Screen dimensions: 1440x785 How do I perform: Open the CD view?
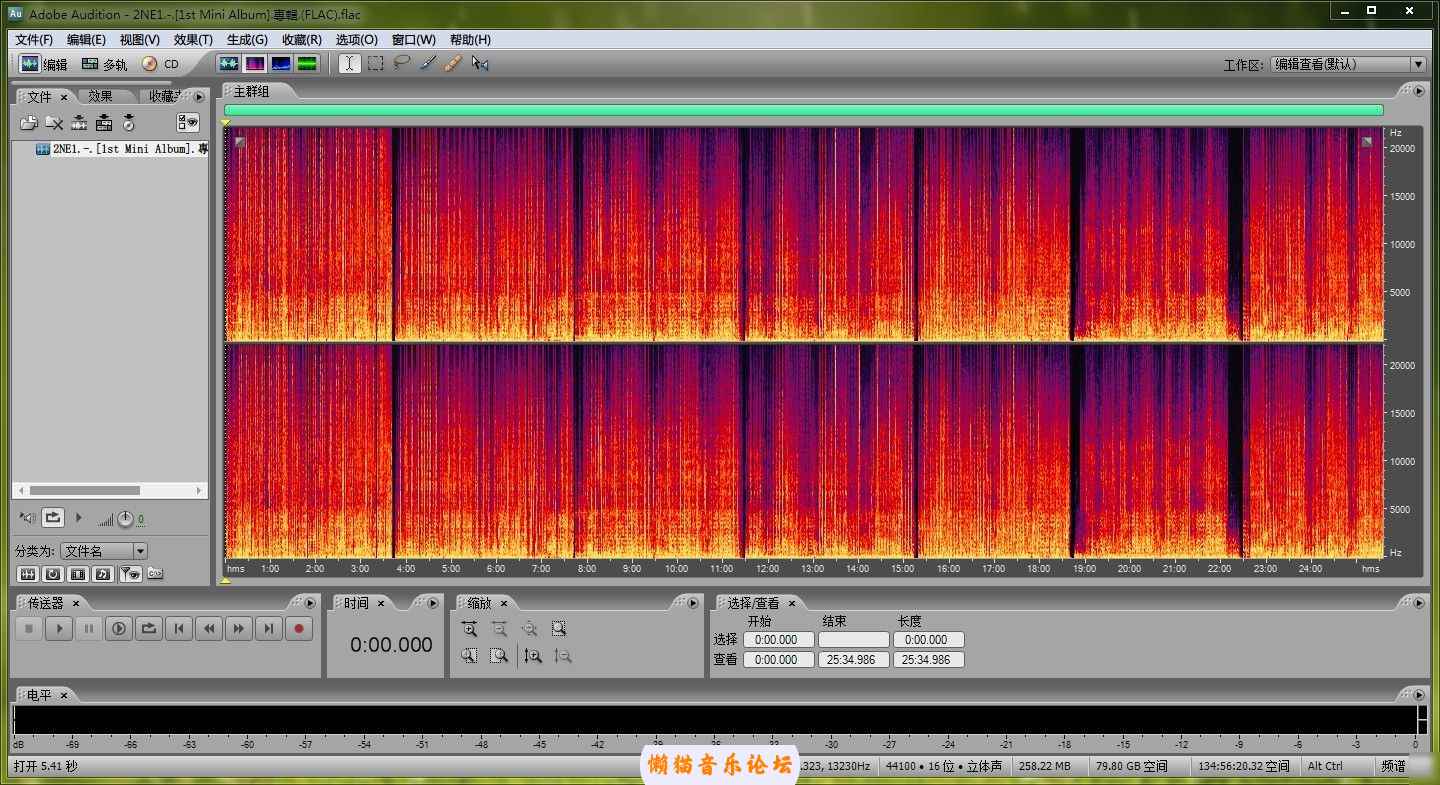click(160, 64)
